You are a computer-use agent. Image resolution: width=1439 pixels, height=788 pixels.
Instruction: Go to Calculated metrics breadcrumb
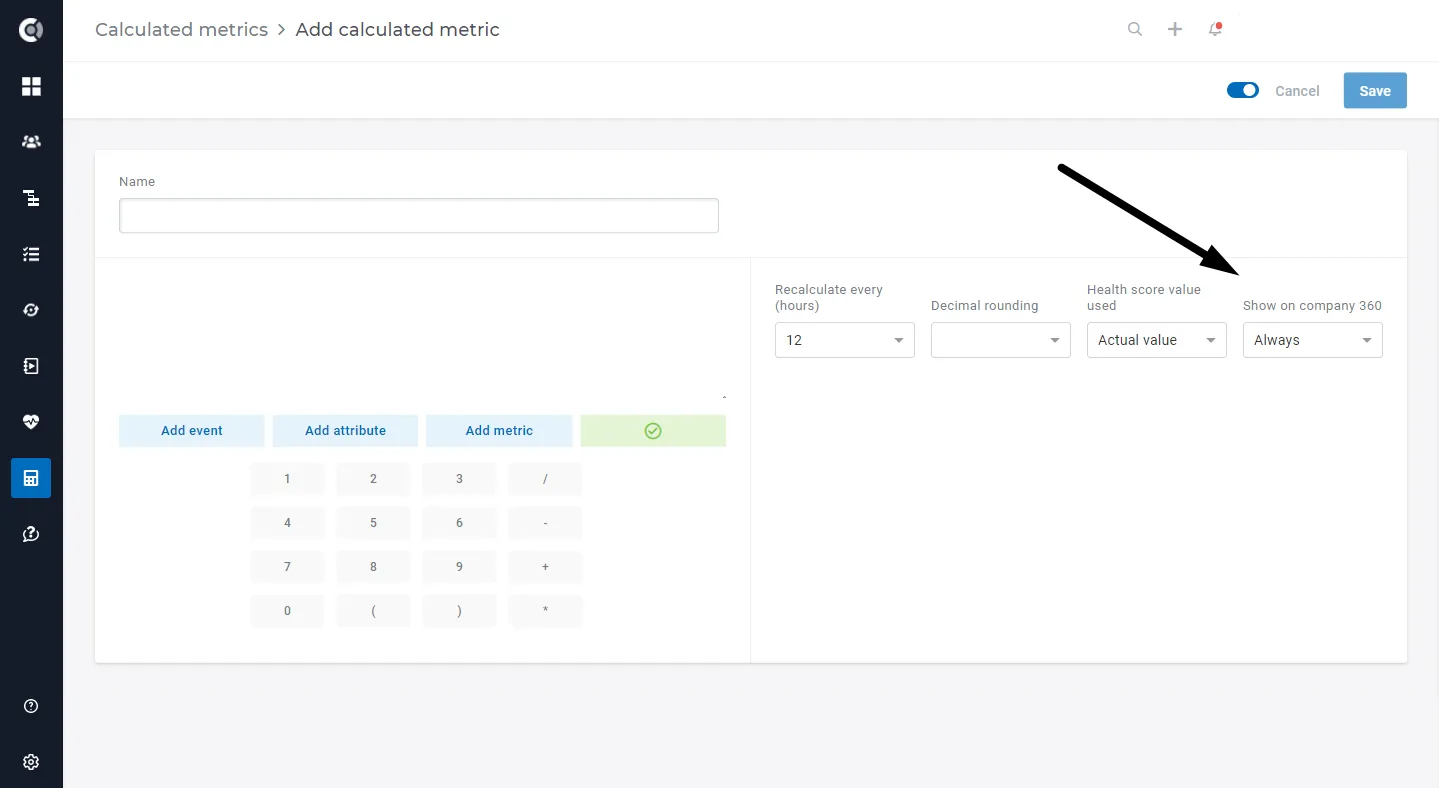pyautogui.click(x=181, y=30)
